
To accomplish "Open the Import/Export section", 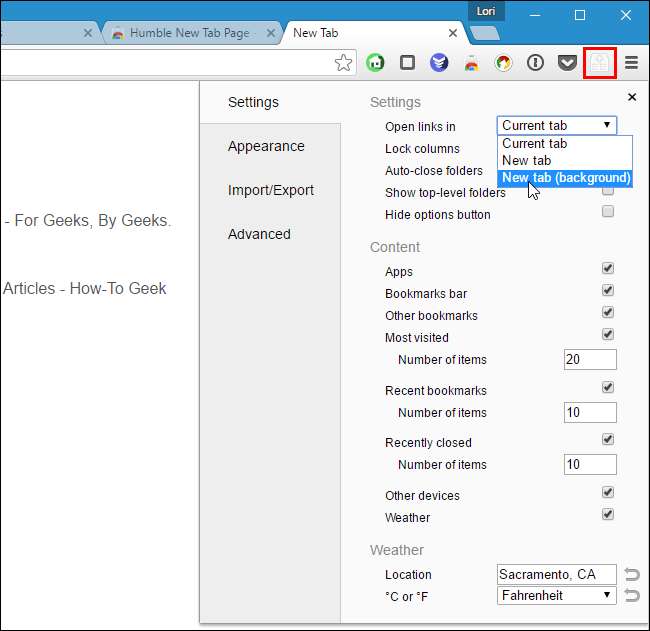I will [x=271, y=190].
